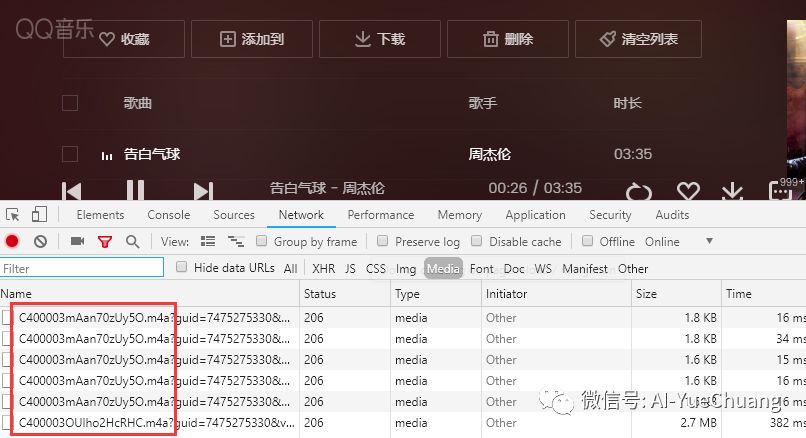Open the Audits tab
The height and width of the screenshot is (438, 806).
pos(672,215)
